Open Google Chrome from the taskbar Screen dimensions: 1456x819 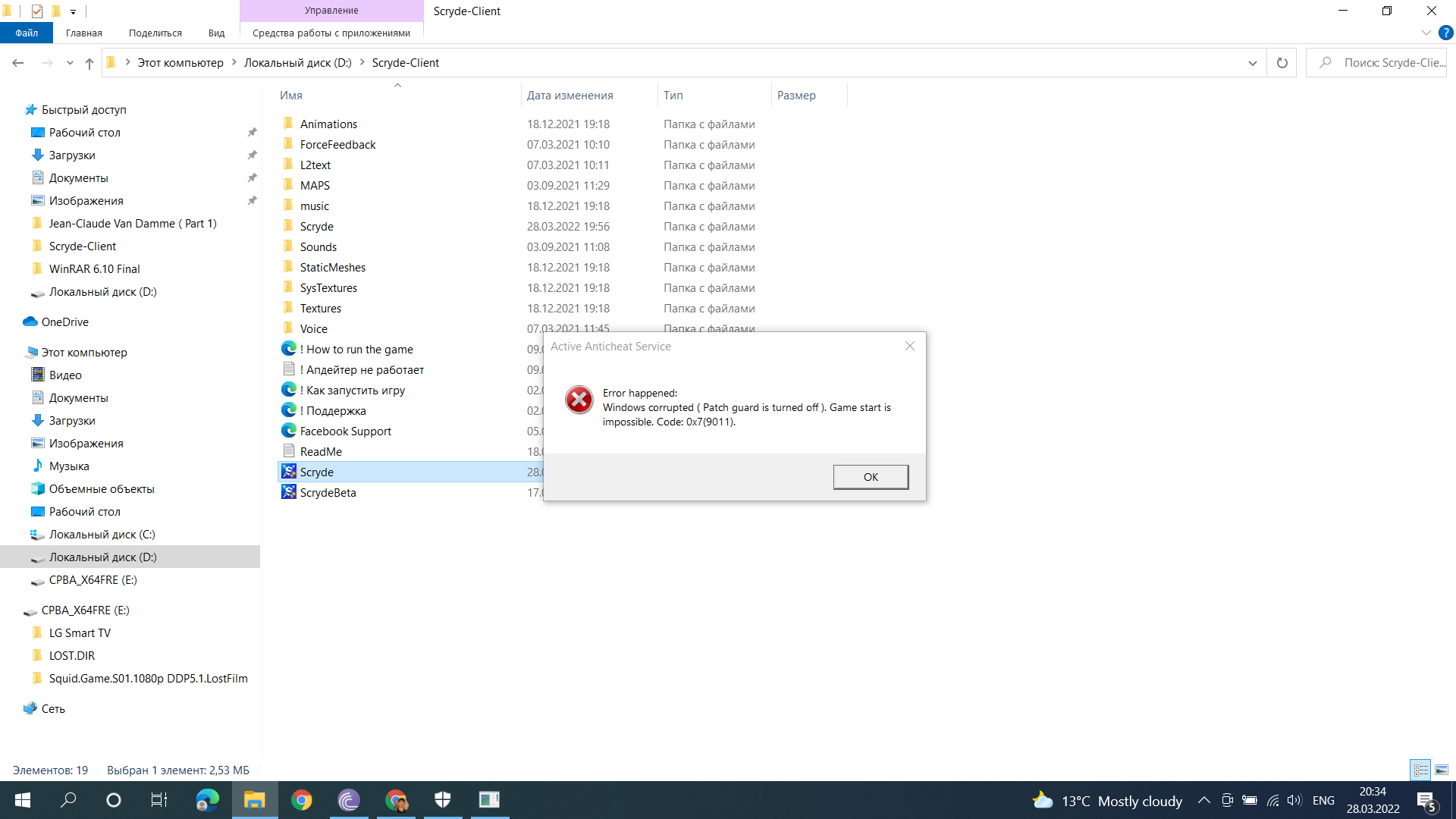click(302, 800)
